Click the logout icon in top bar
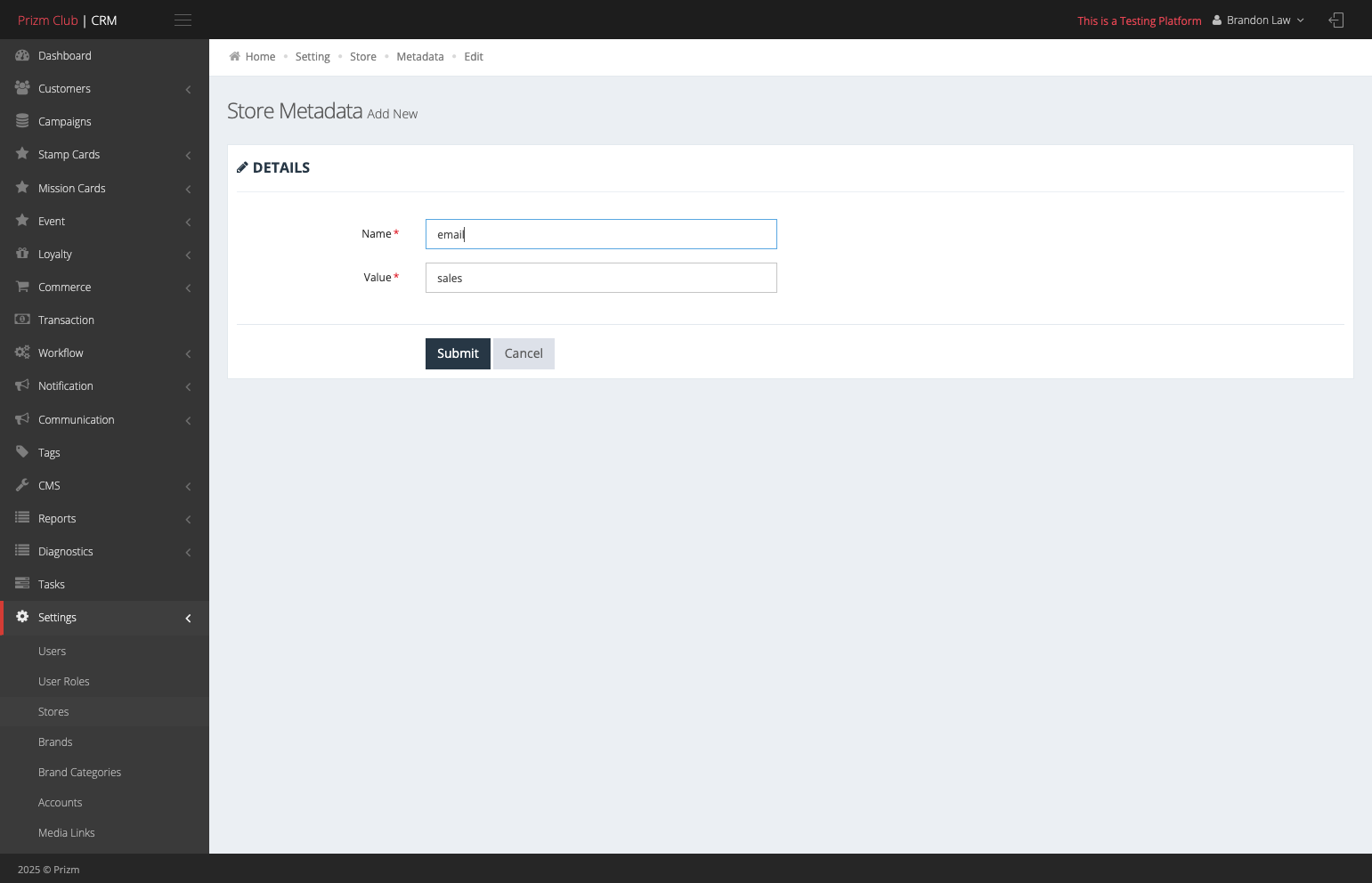1372x883 pixels. pyautogui.click(x=1336, y=20)
